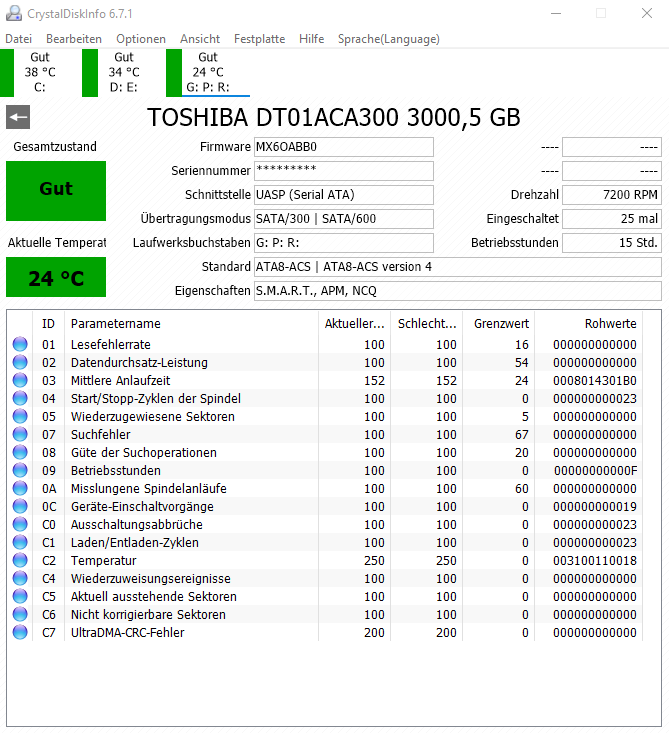Click the ID column header

48,323
